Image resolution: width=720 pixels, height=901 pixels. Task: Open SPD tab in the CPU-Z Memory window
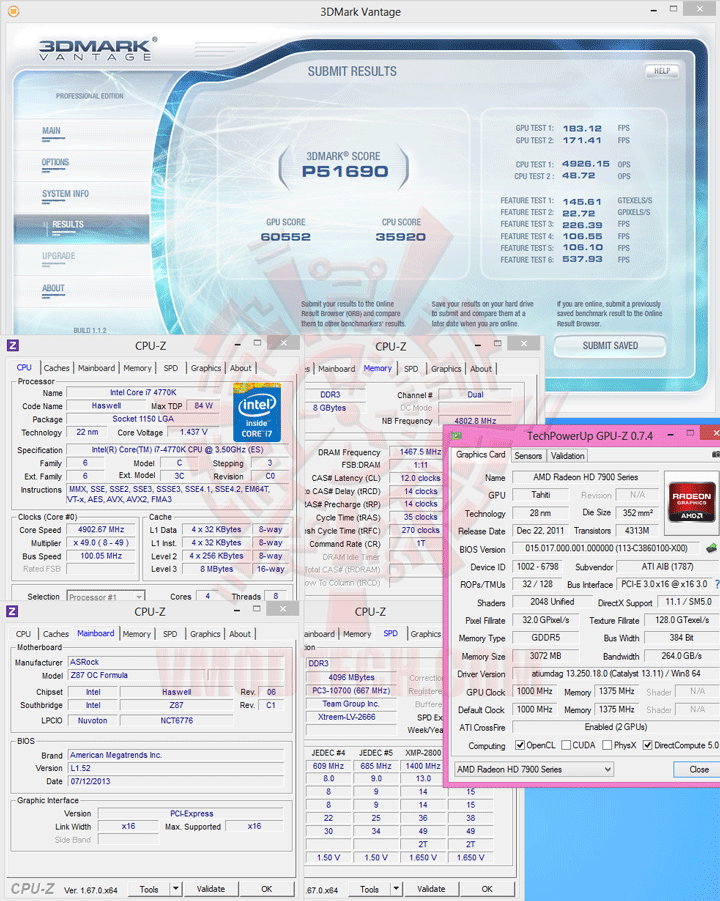[x=411, y=369]
